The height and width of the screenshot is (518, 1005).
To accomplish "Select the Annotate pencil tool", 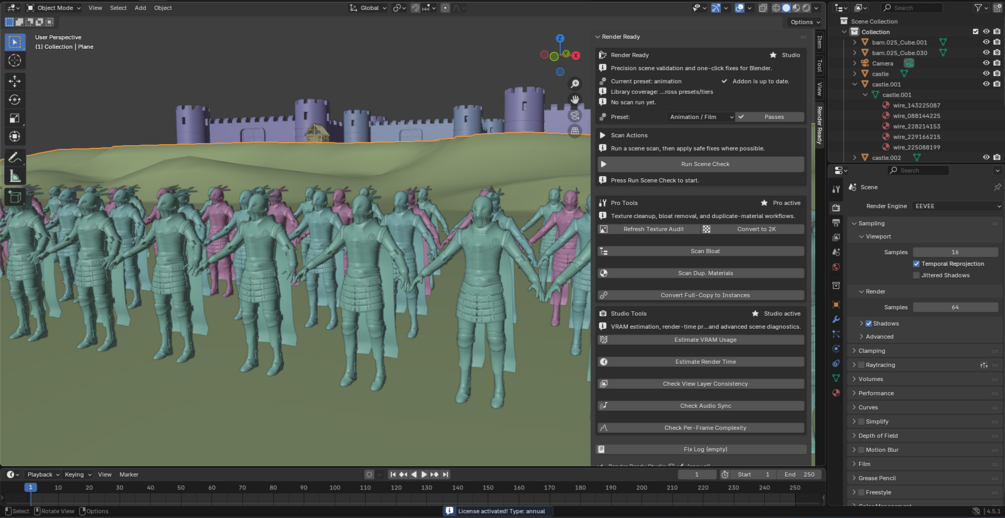I will [x=15, y=158].
